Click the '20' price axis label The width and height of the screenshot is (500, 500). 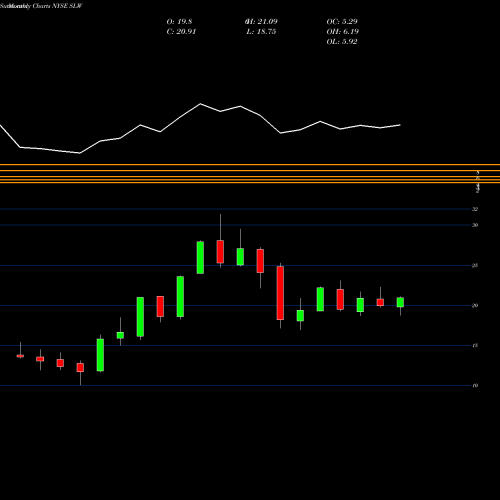pyautogui.click(x=475, y=306)
